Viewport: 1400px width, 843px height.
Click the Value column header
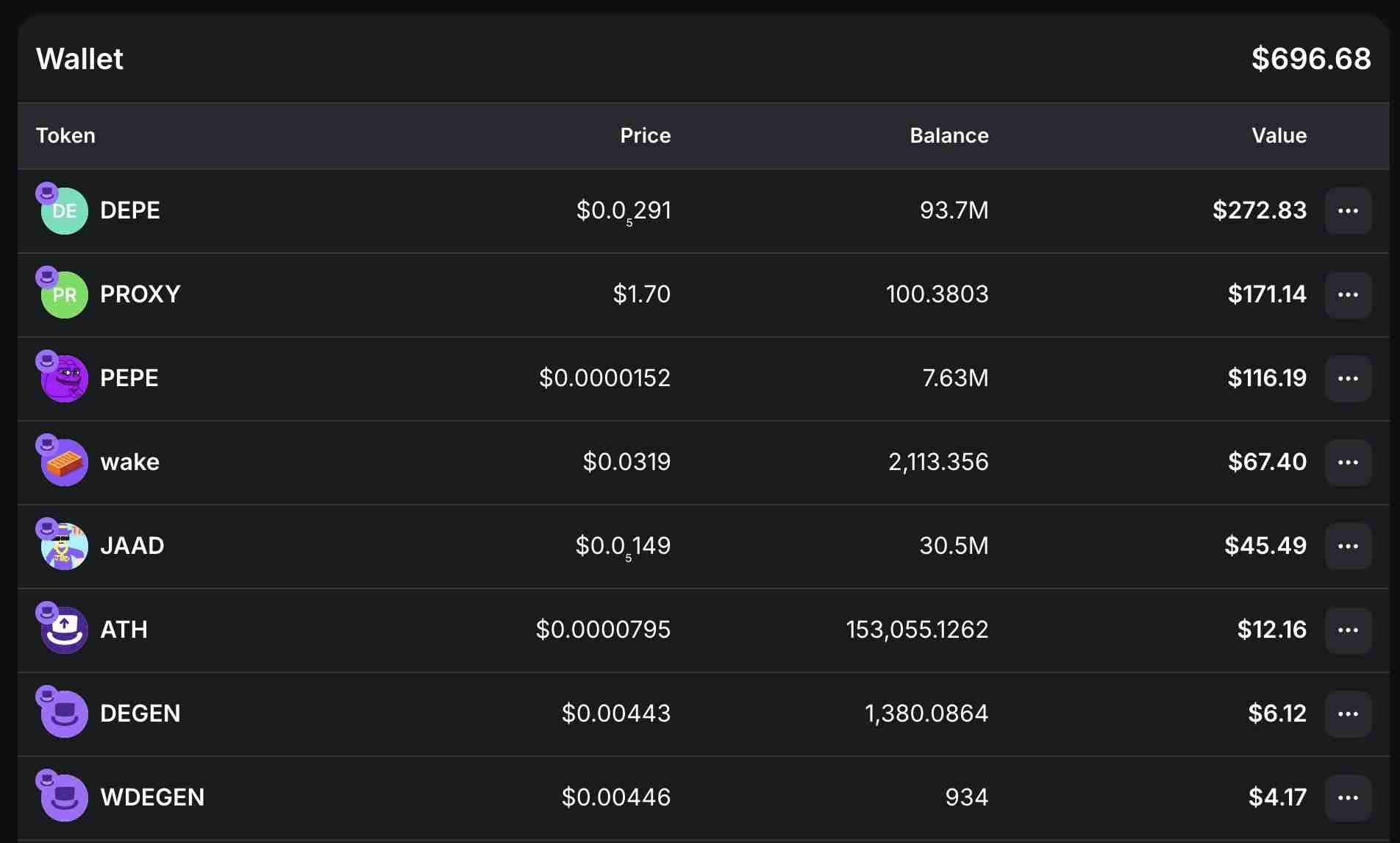[x=1279, y=136]
